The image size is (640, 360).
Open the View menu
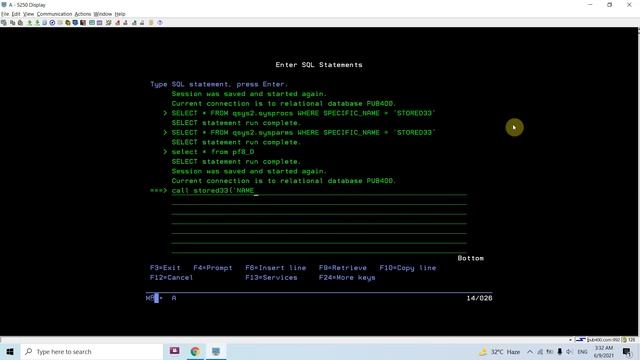(x=29, y=14)
